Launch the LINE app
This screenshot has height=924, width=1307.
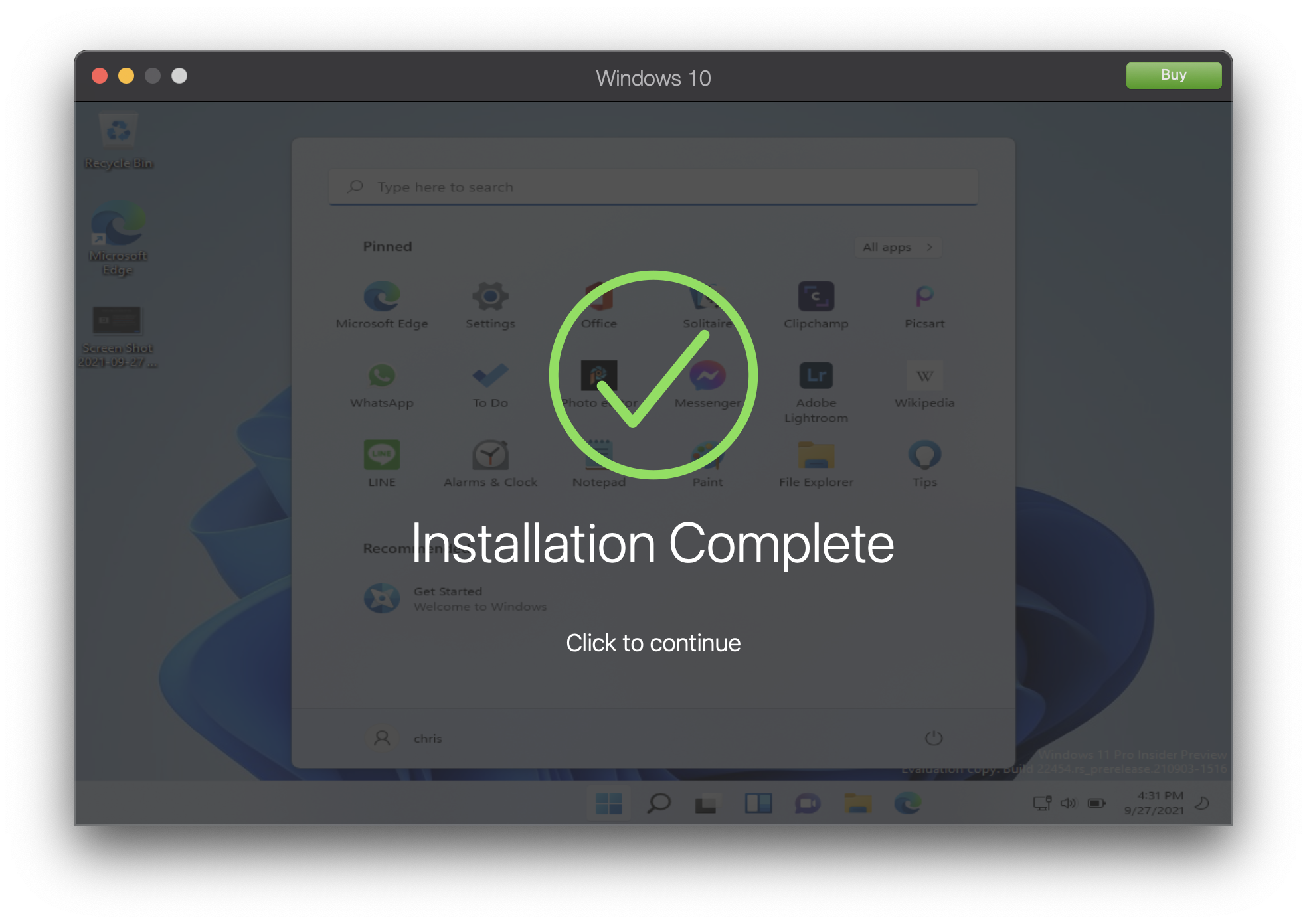(x=382, y=464)
